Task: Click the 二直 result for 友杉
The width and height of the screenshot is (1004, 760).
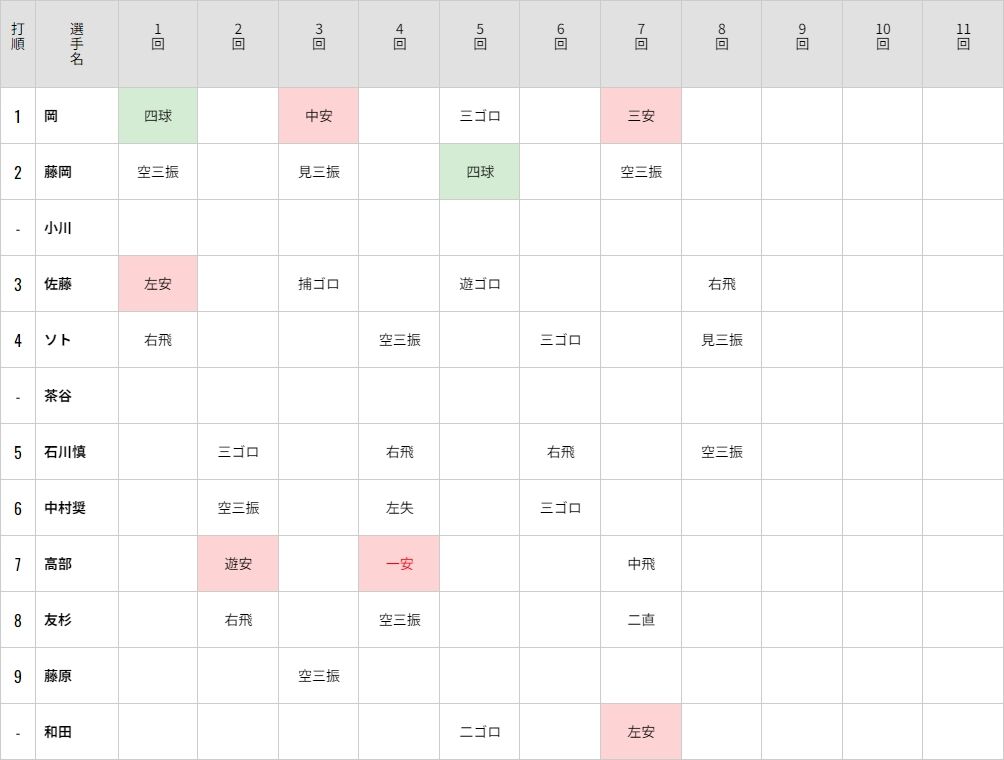Action: click(x=641, y=620)
